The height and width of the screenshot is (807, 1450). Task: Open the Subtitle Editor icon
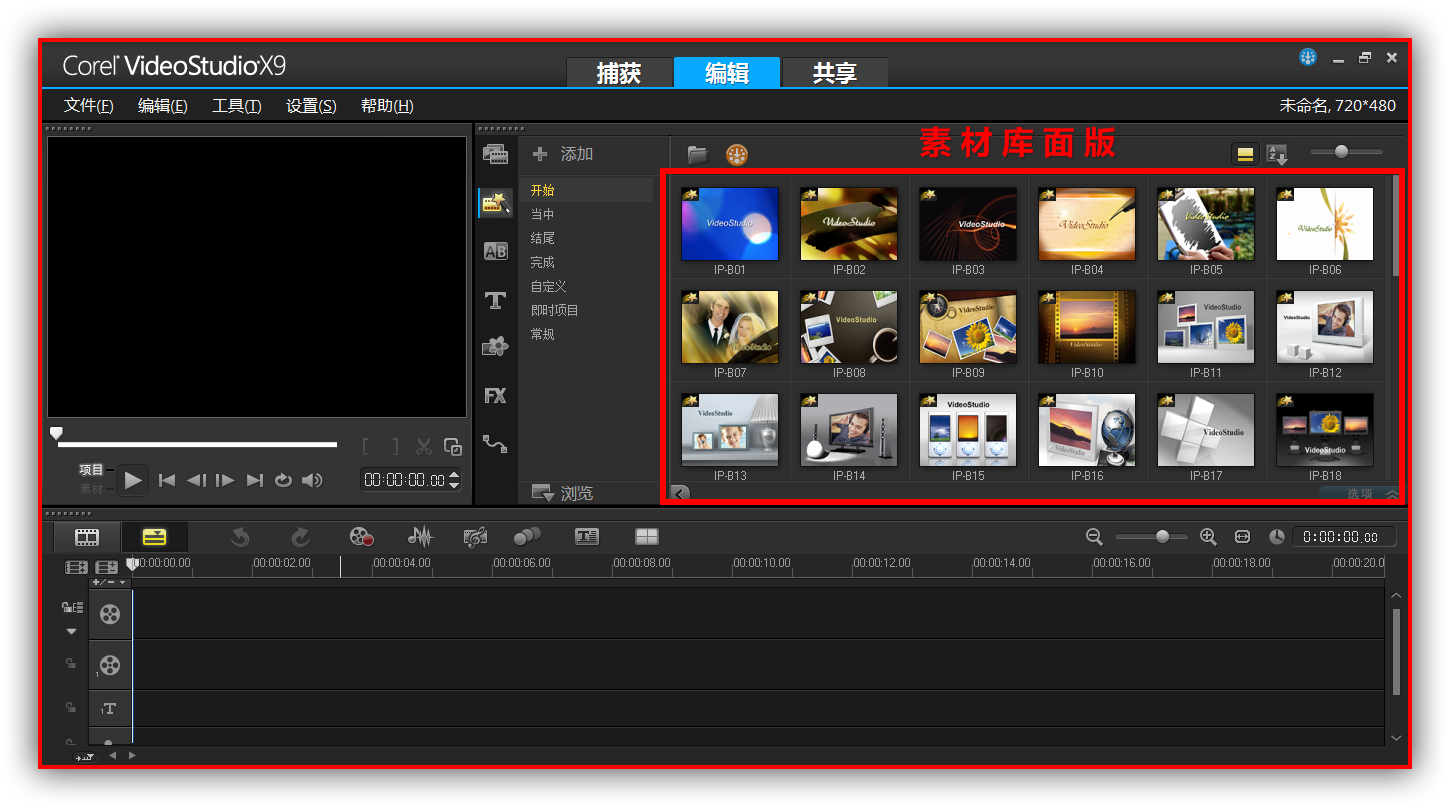587,537
